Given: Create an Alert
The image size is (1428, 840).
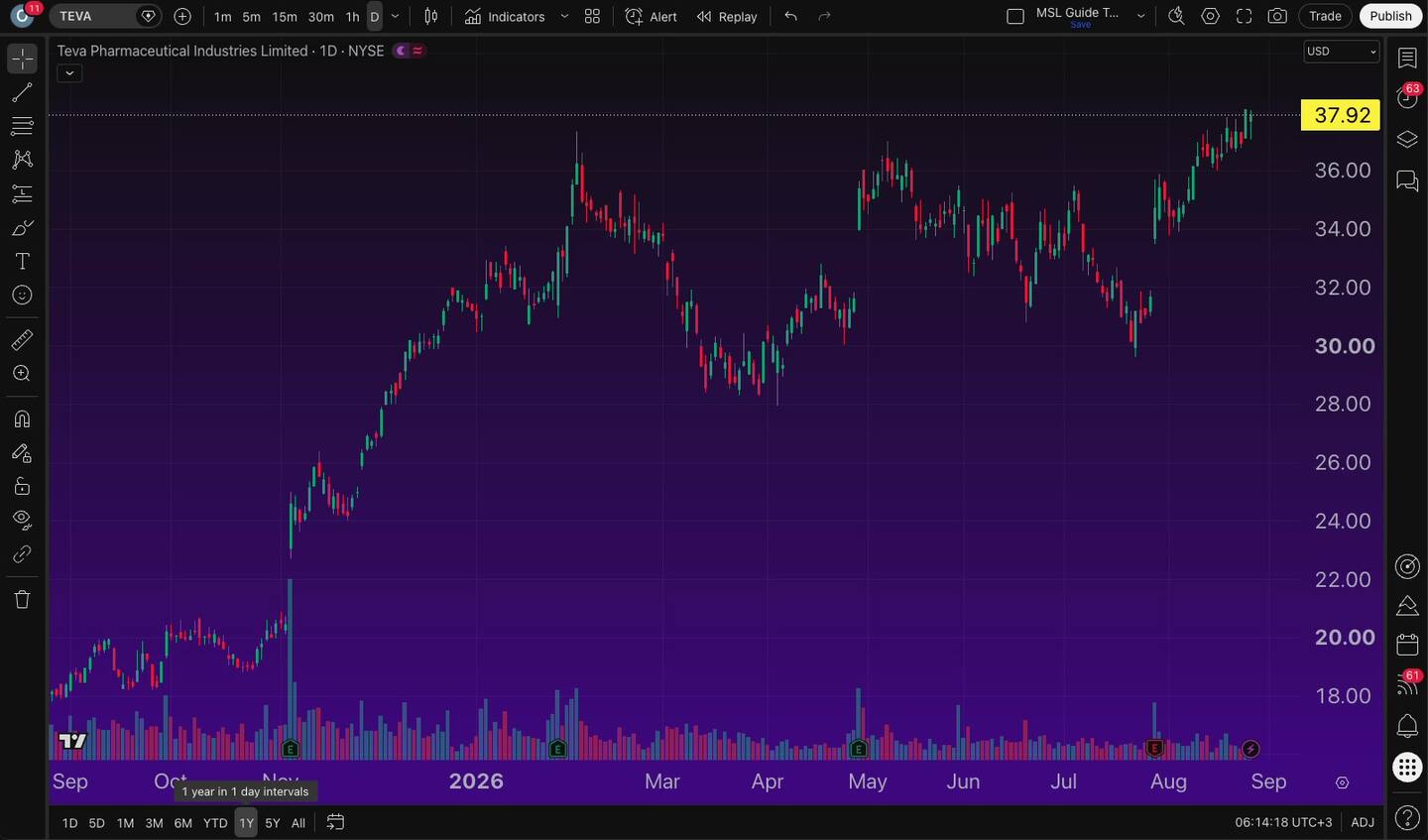Looking at the screenshot, I should coord(652,17).
